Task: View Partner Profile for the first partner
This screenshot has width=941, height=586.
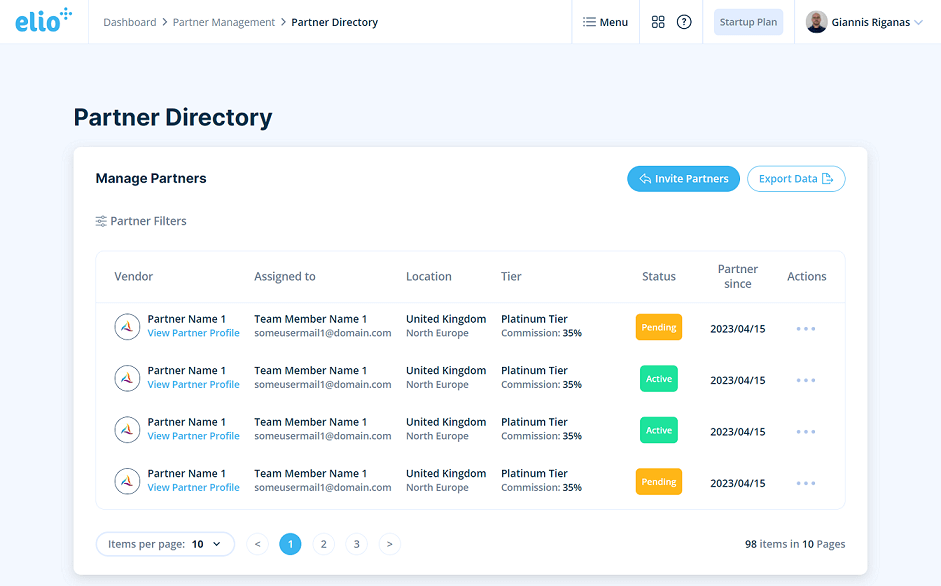Action: (193, 333)
